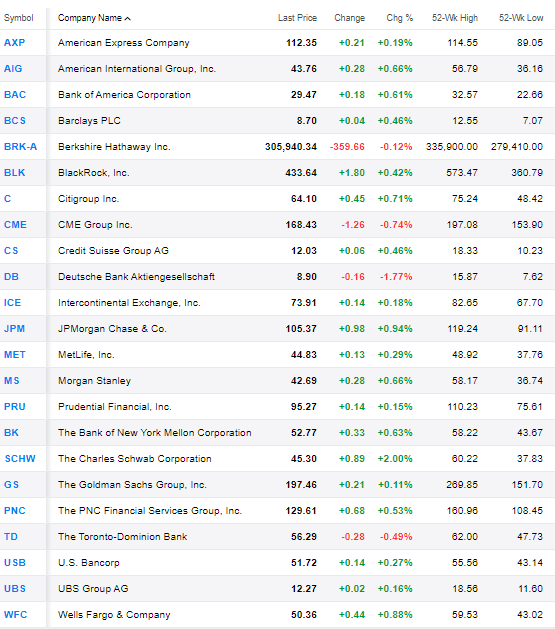The image size is (555, 629).
Task: Sort table by Company Name header
Action: (94, 18)
